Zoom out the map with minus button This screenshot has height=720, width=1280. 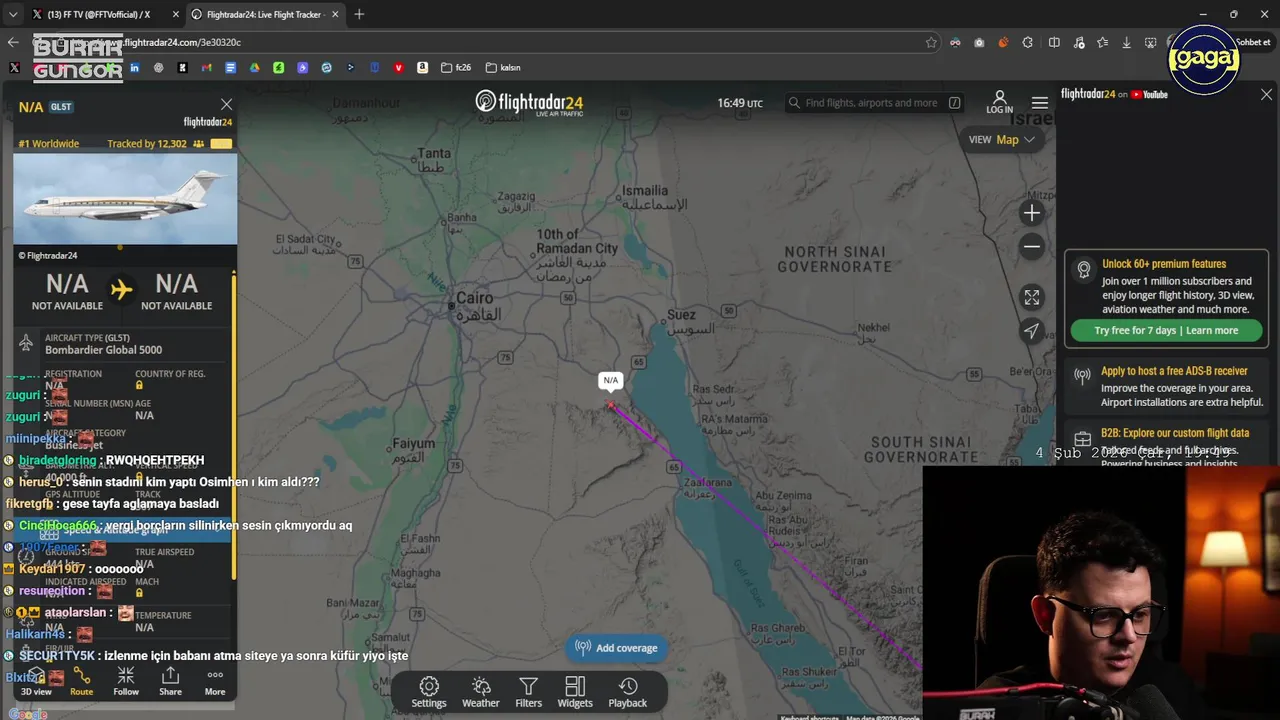click(1032, 247)
